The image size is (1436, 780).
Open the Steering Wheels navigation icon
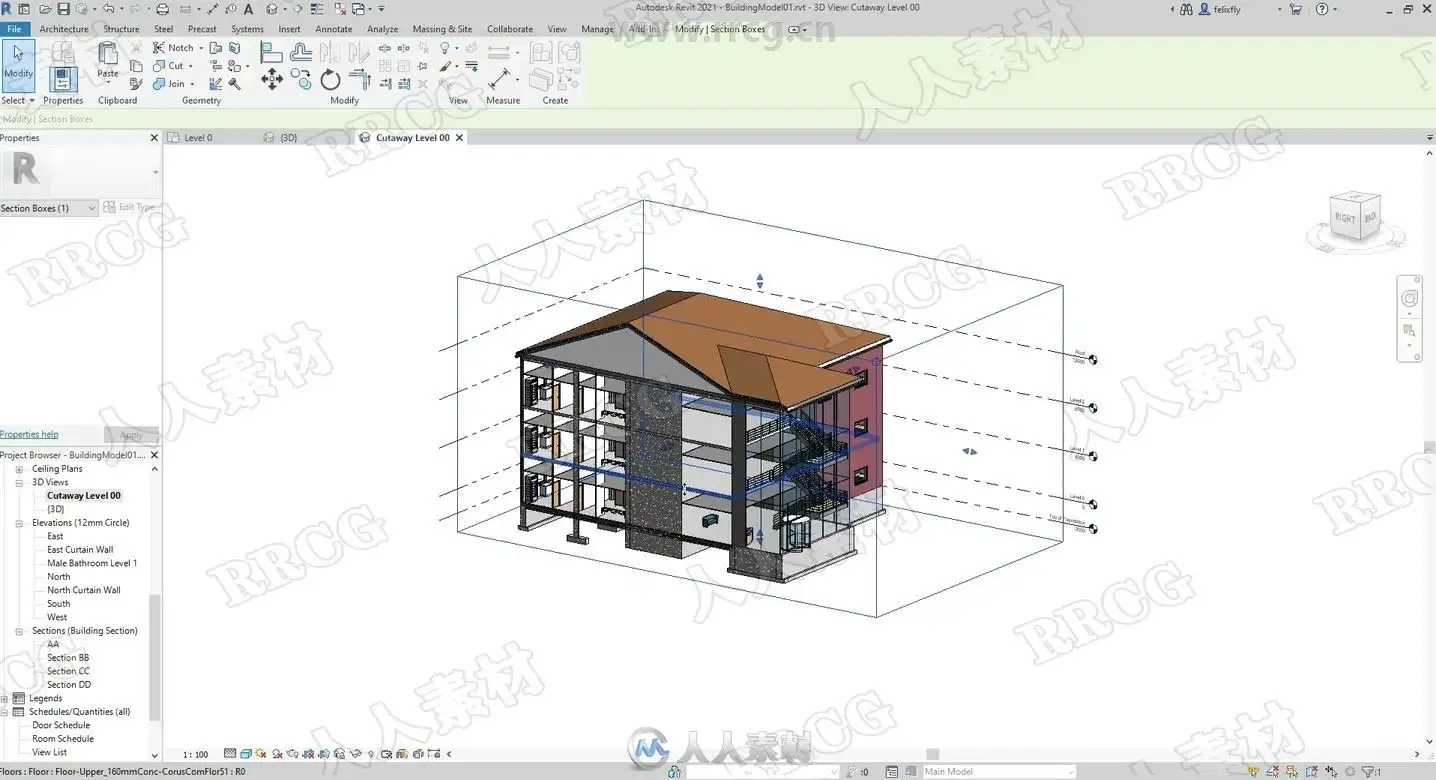pyautogui.click(x=1410, y=298)
